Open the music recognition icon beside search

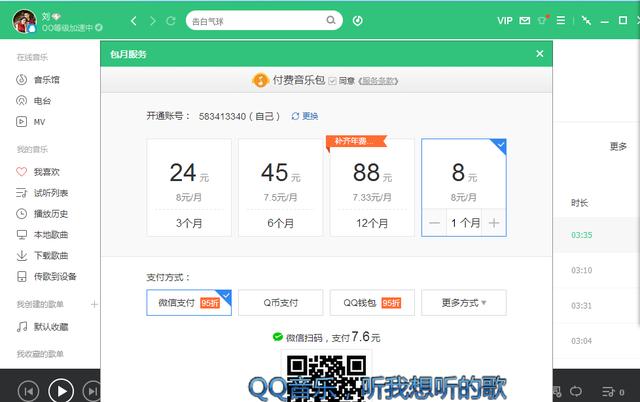(x=358, y=20)
